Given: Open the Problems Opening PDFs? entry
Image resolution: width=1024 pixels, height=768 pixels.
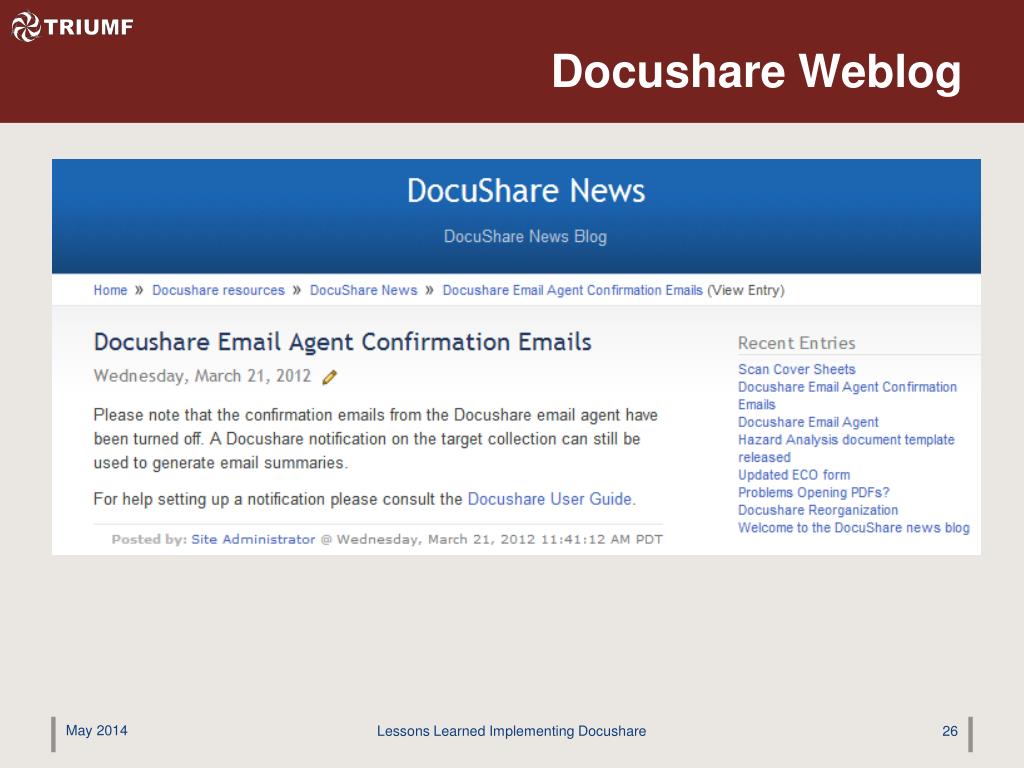Looking at the screenshot, I should [814, 492].
